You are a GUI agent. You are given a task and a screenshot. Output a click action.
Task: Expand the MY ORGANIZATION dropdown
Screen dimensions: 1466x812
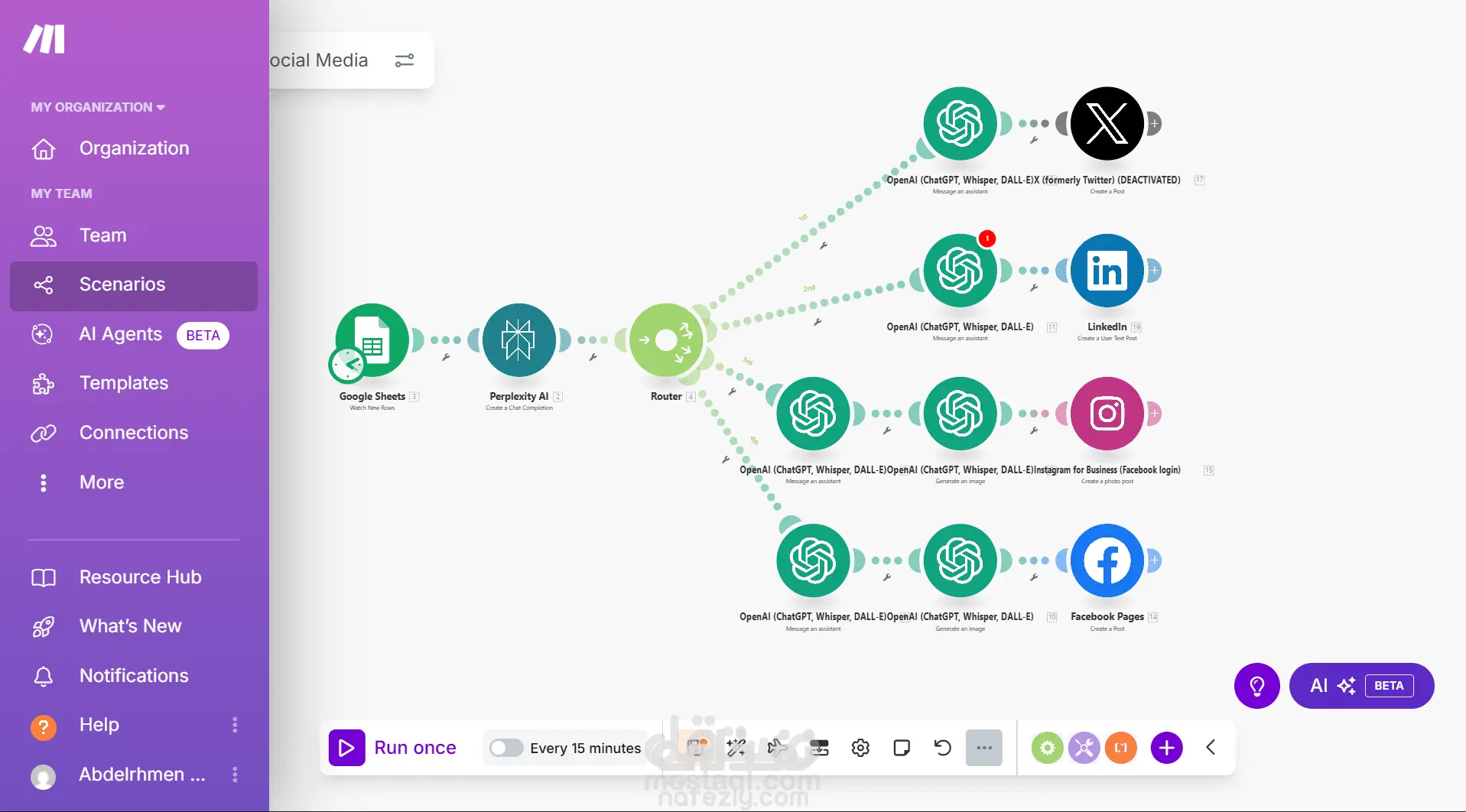pos(98,107)
